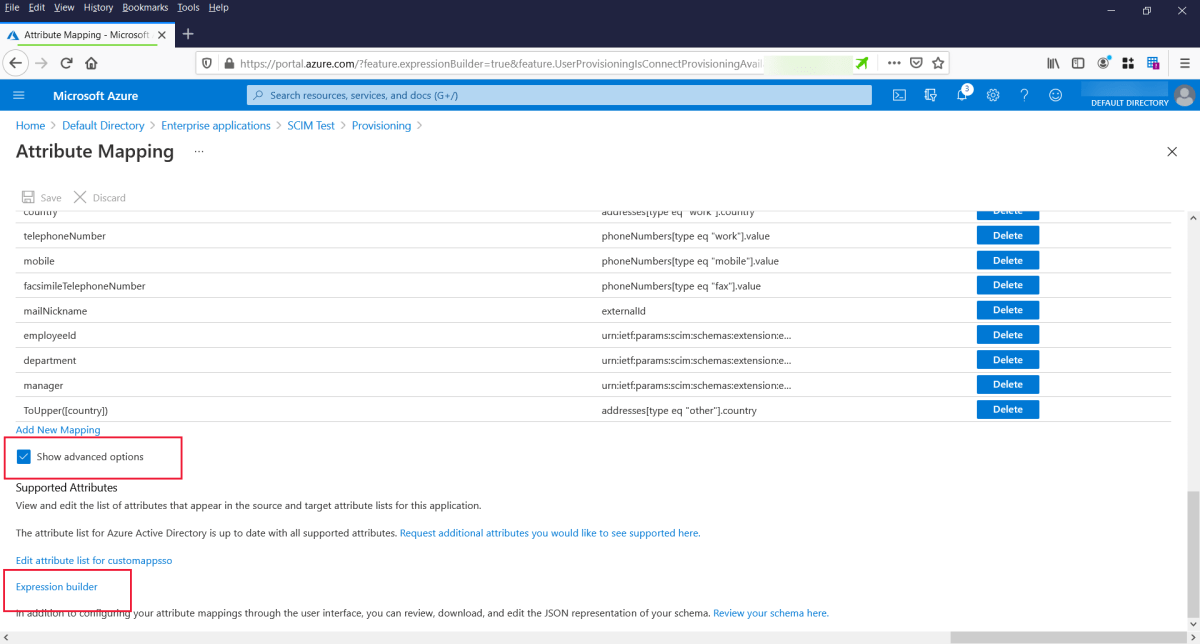This screenshot has width=1200, height=644.
Task: Open the Bookmarks menu
Action: click(x=144, y=7)
